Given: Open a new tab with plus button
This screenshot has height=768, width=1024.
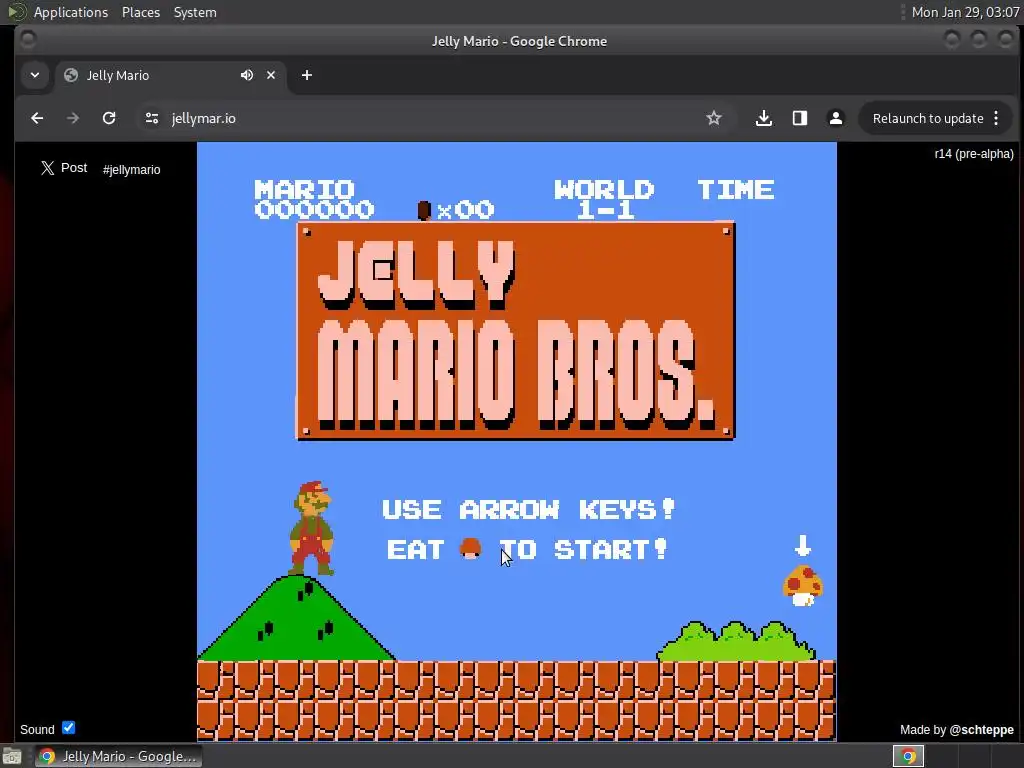Looking at the screenshot, I should pyautogui.click(x=307, y=75).
